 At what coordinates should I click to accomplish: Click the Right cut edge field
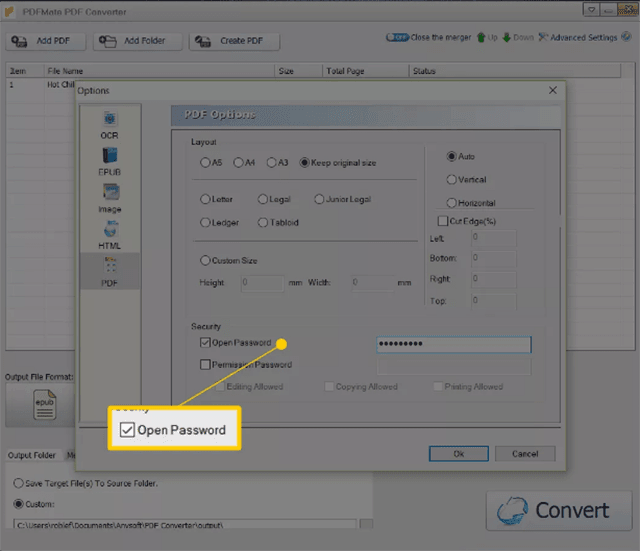[493, 280]
